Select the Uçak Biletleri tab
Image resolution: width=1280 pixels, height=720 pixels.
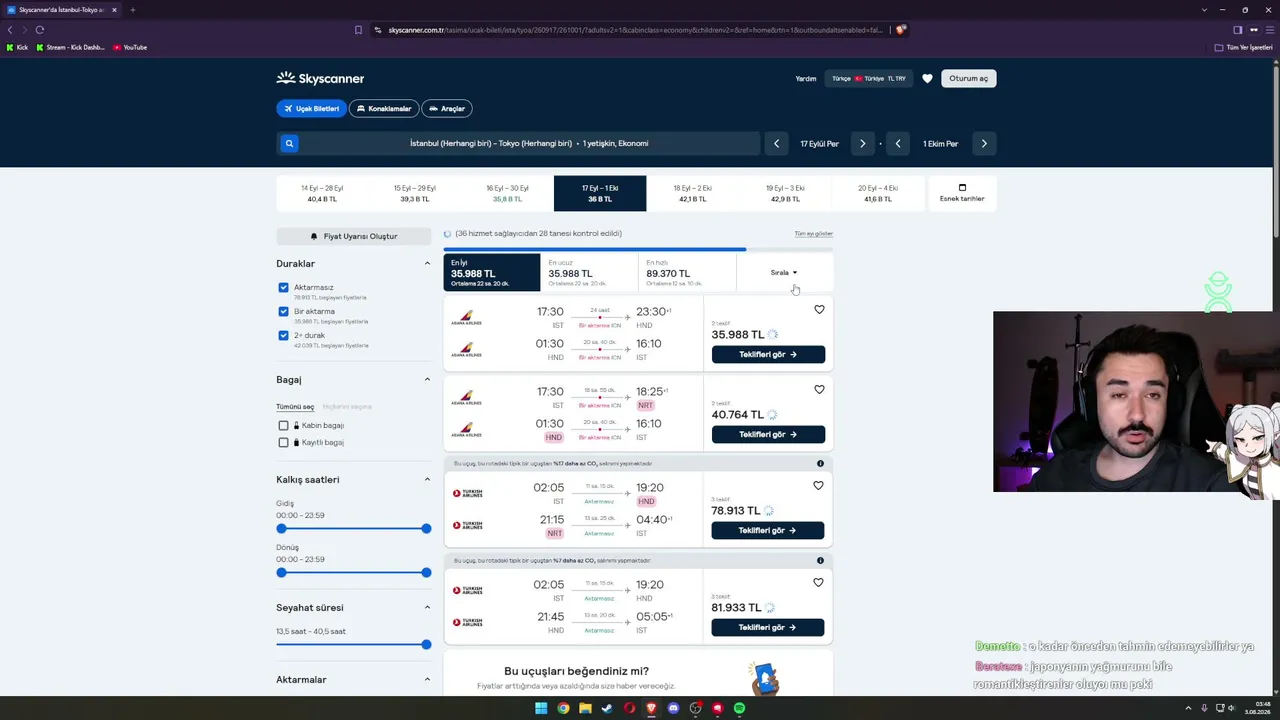tap(311, 108)
